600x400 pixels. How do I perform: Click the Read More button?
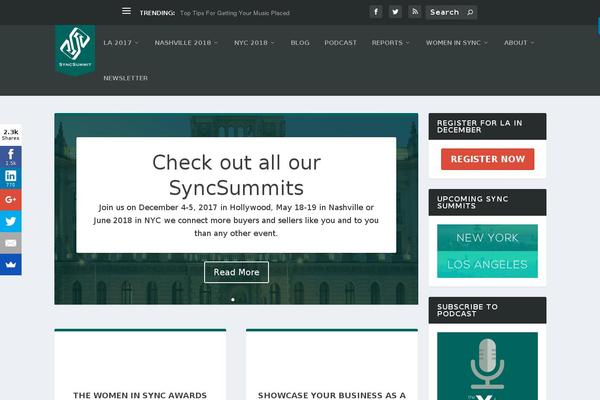(236, 272)
